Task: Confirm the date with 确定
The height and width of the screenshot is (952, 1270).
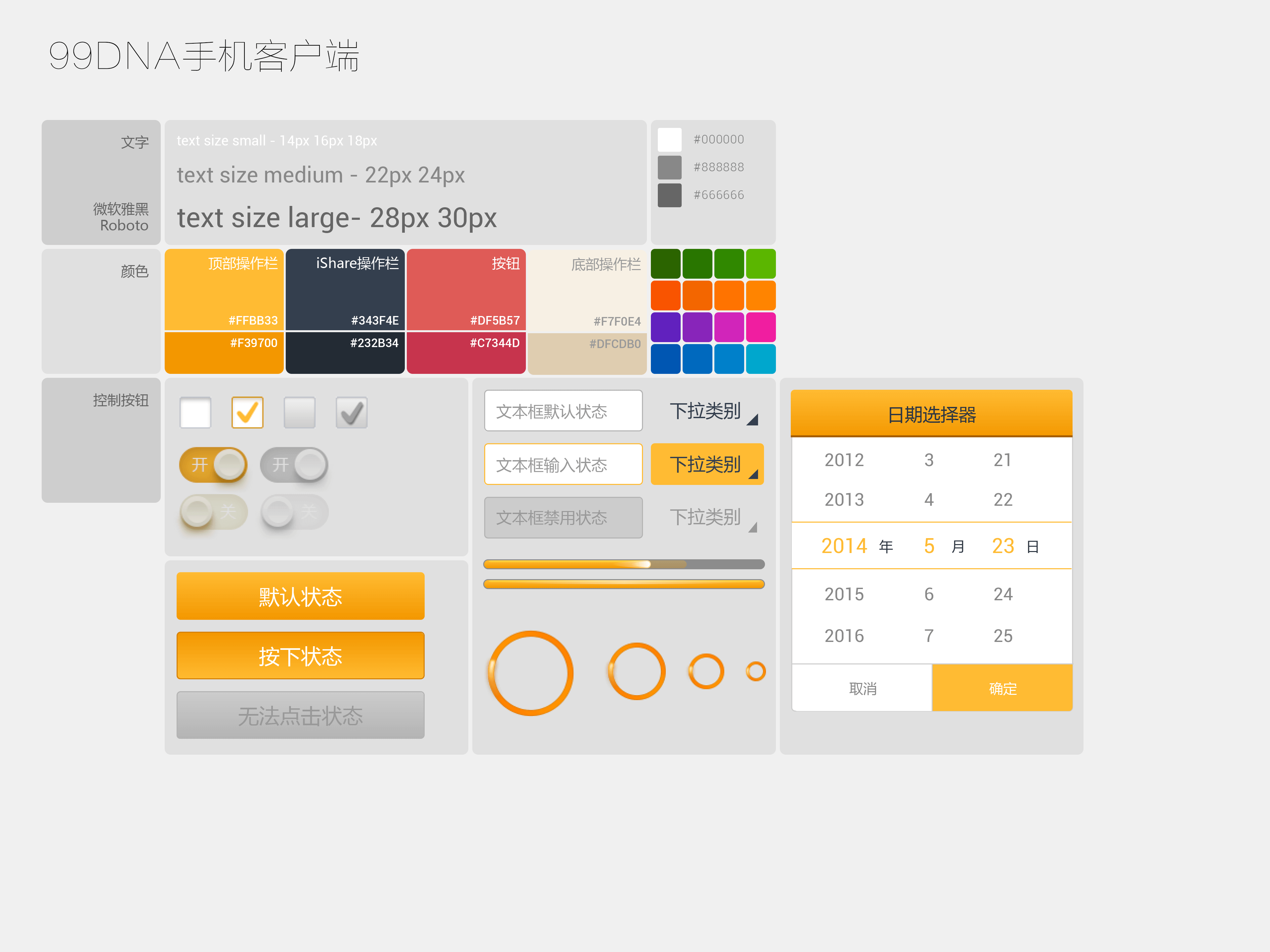Action: point(1002,688)
